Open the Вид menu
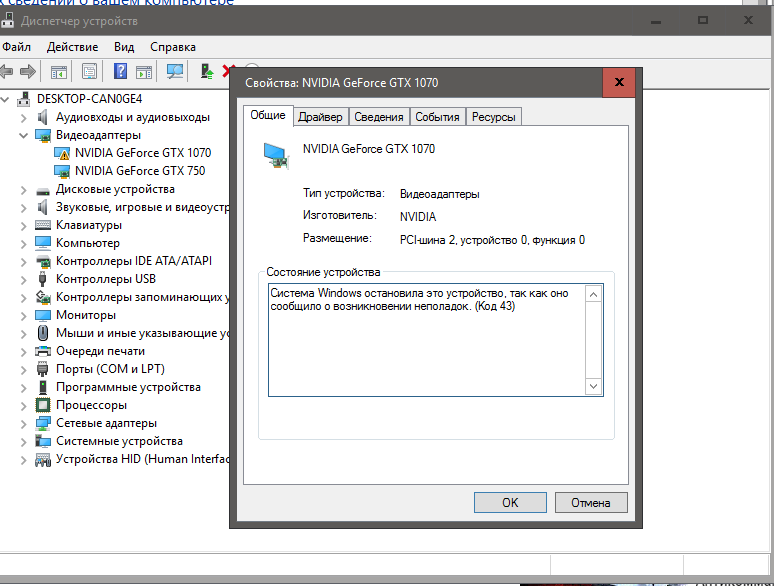The image size is (774, 586). (x=124, y=47)
